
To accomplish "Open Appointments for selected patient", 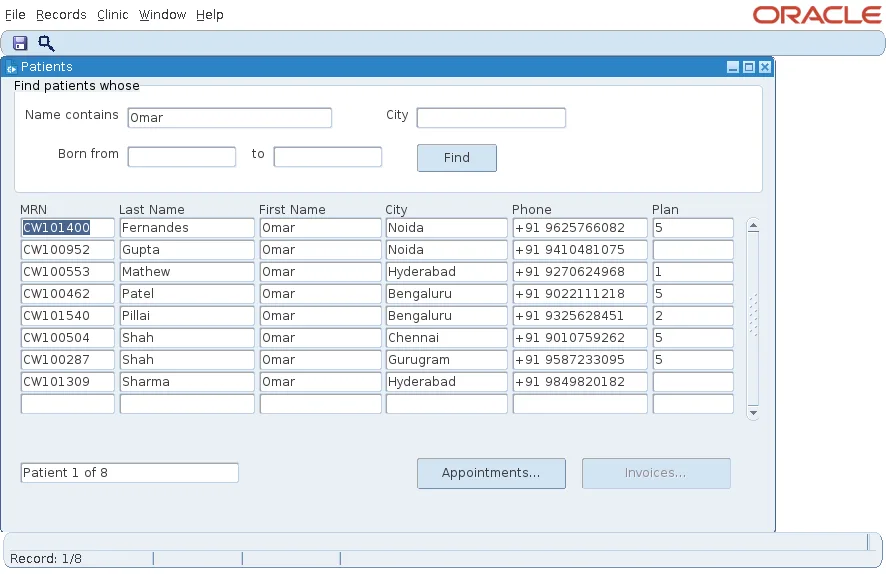I will pyautogui.click(x=491, y=473).
